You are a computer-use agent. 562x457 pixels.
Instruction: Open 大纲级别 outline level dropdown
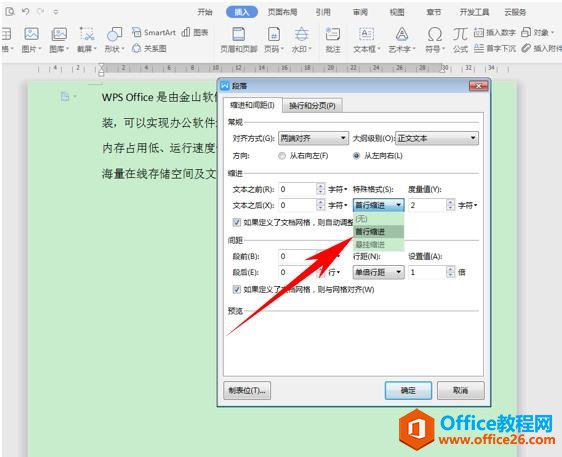pos(437,138)
